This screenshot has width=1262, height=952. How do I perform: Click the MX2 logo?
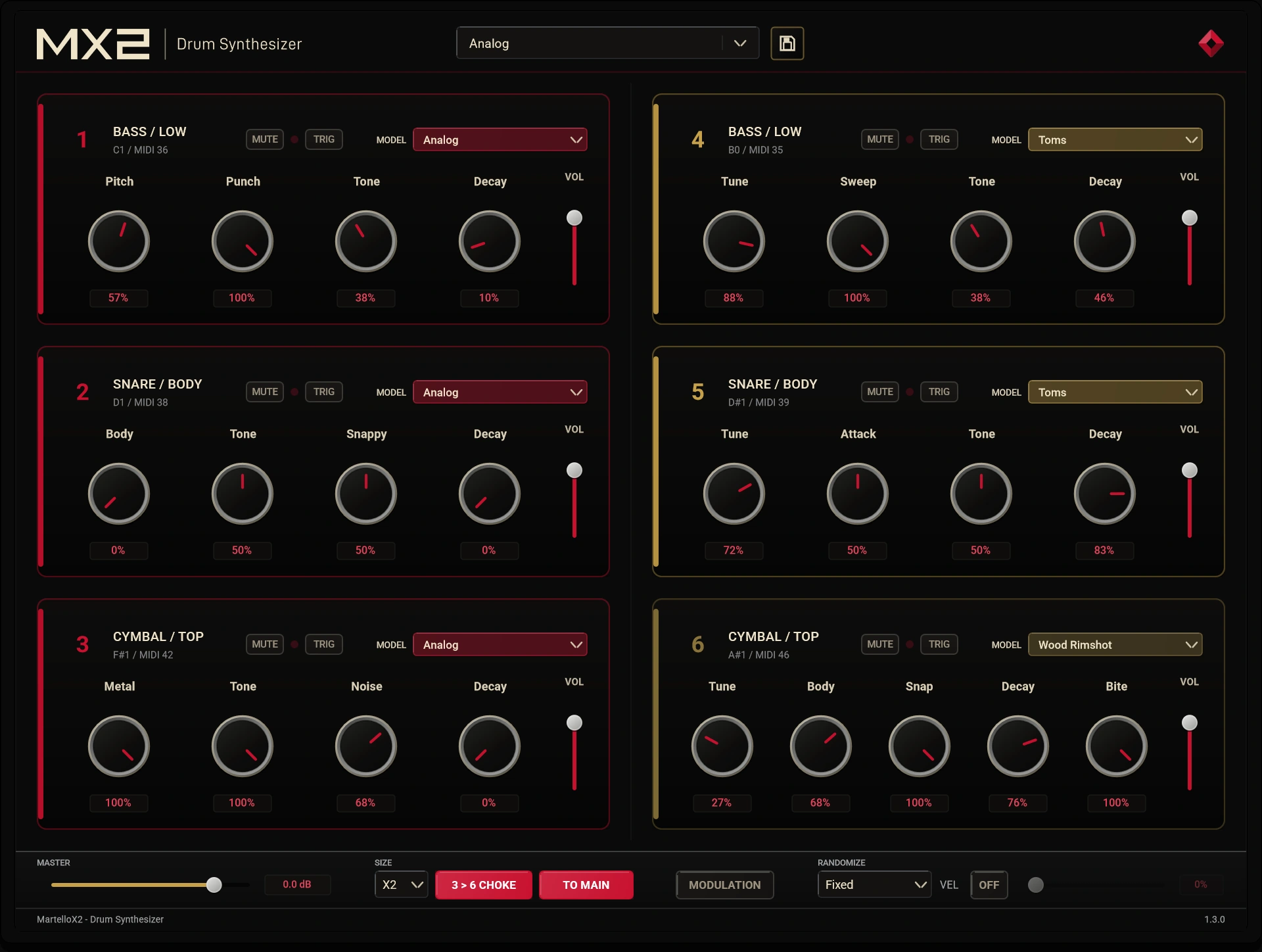pos(93,44)
